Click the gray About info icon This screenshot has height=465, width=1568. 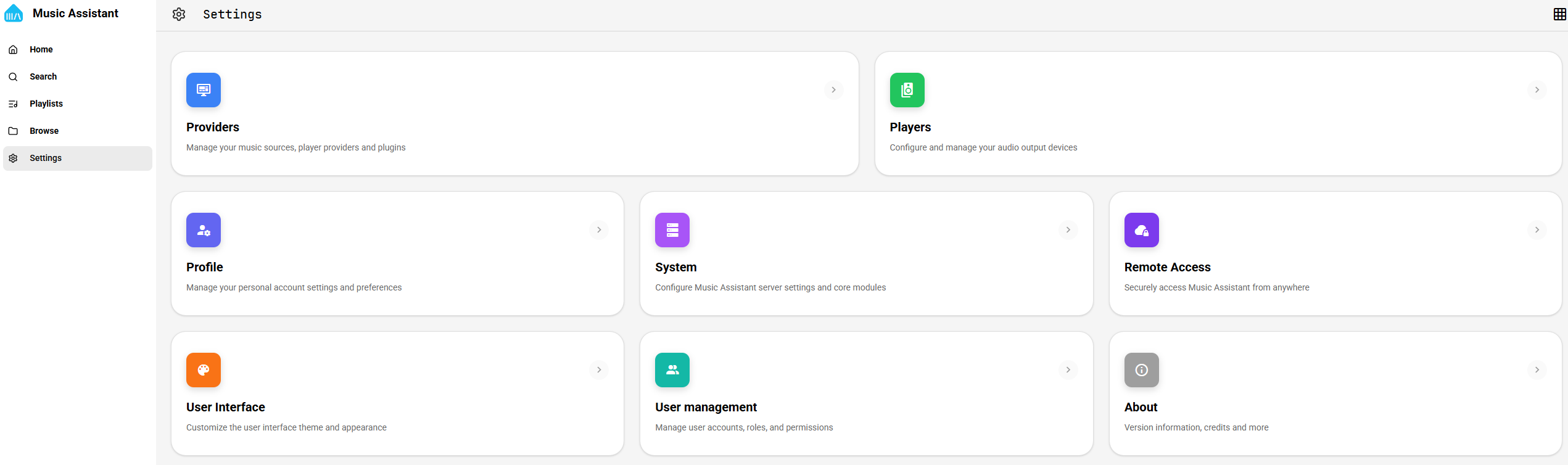click(x=1141, y=370)
